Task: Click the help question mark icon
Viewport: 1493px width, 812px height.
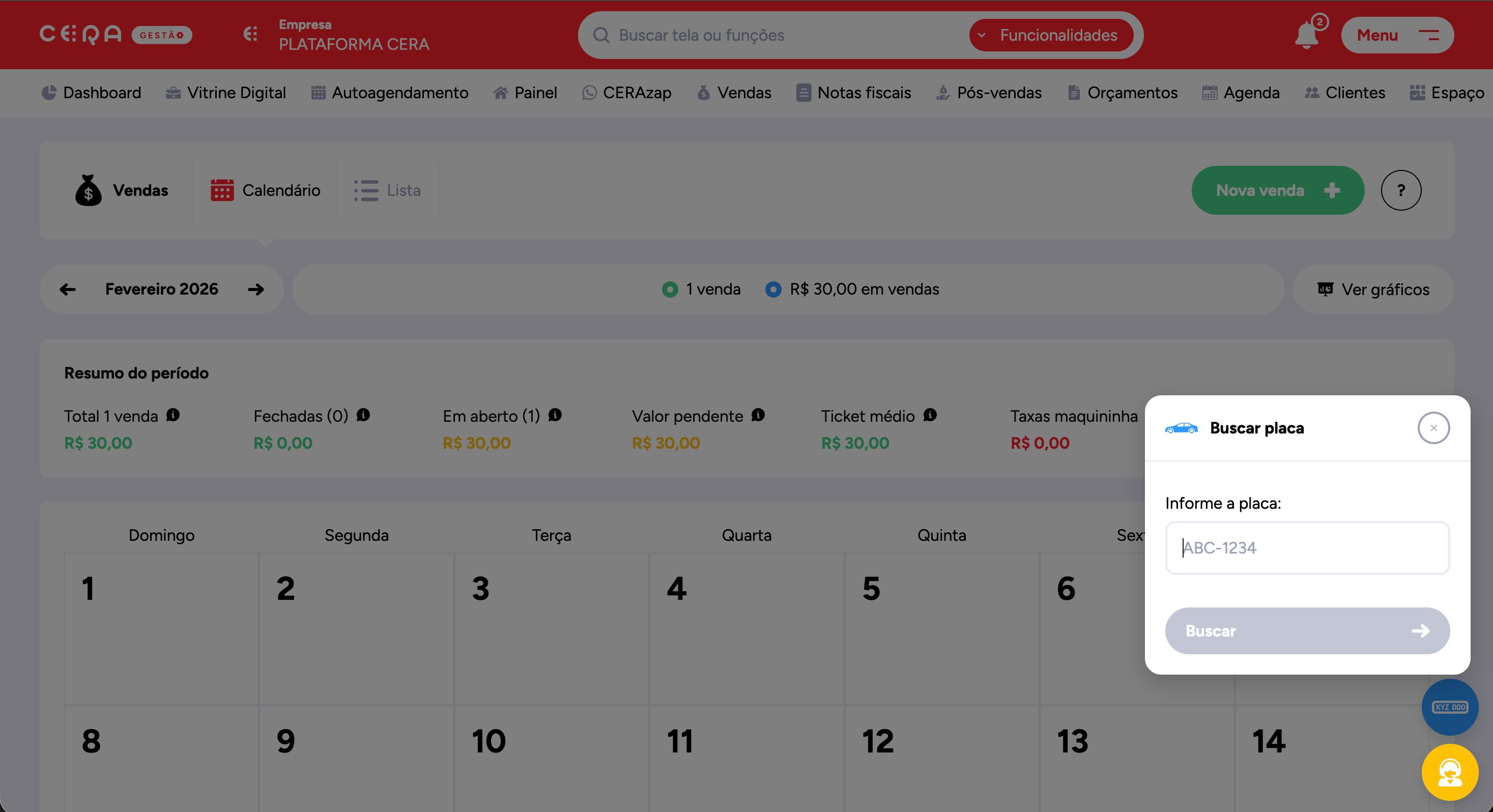Action: pyautogui.click(x=1400, y=190)
